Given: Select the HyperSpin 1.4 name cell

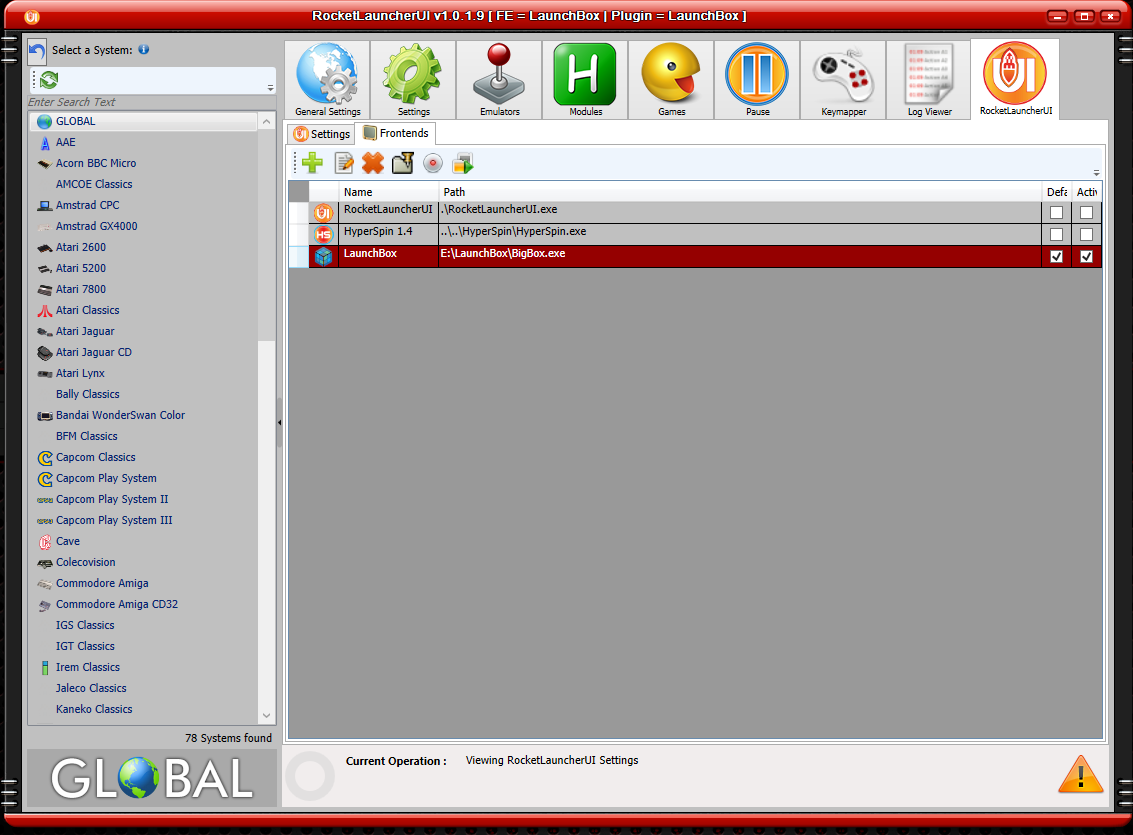Looking at the screenshot, I should coord(389,234).
